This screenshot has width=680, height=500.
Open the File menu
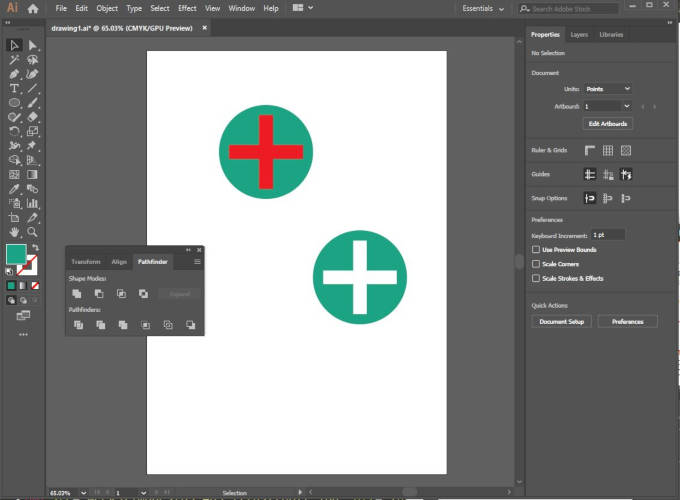pyautogui.click(x=61, y=8)
